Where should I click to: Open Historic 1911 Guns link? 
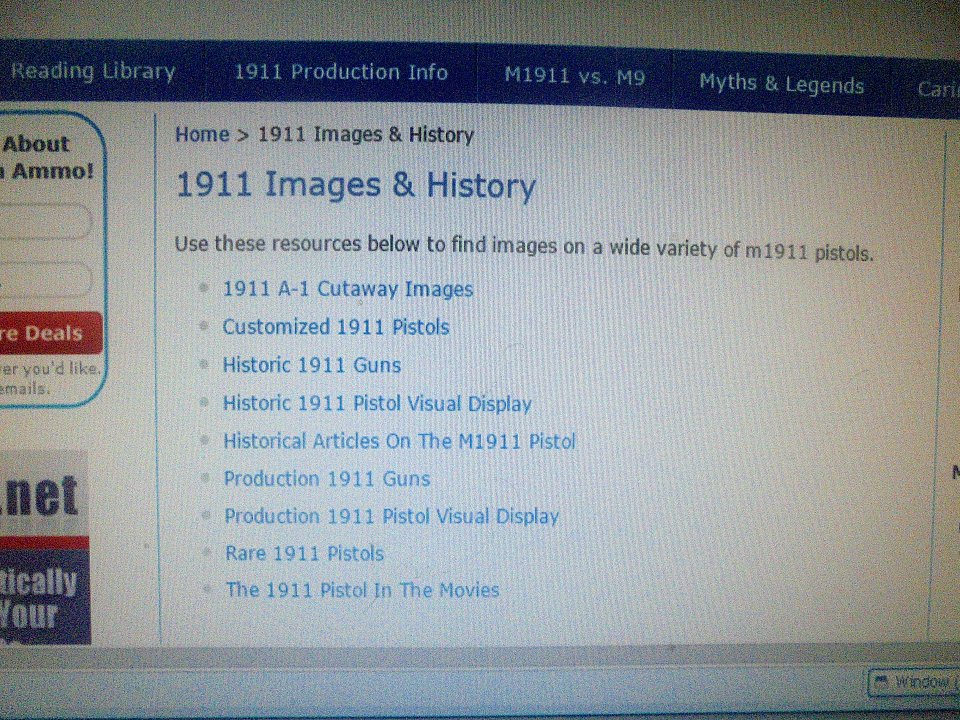[x=312, y=365]
